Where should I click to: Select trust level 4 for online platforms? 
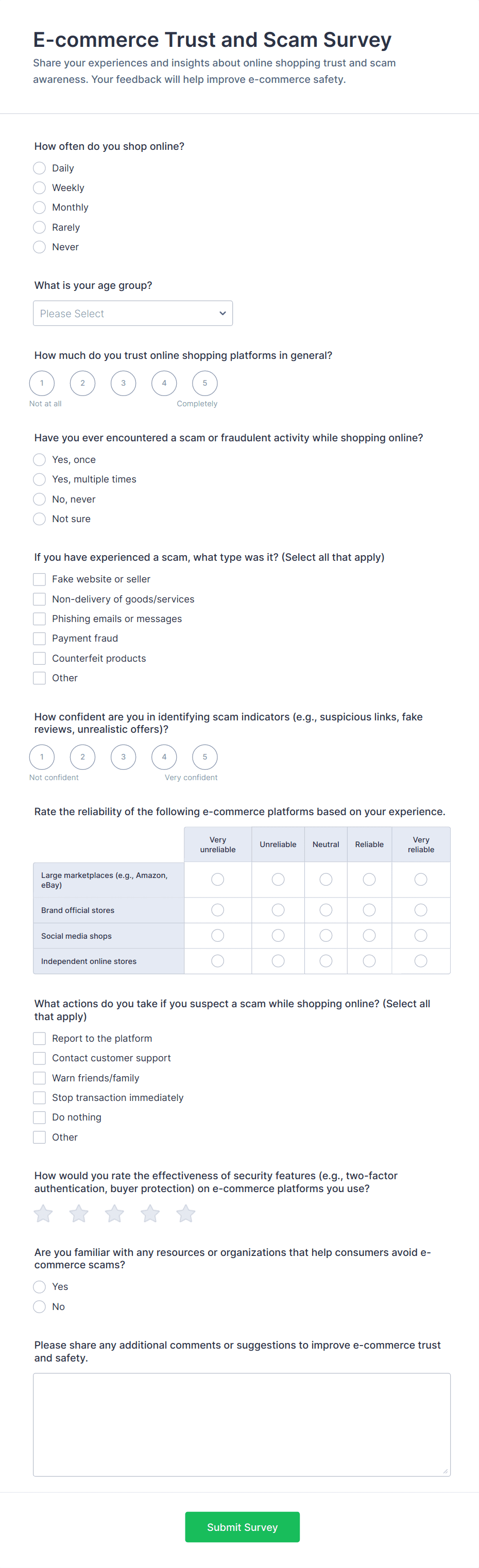(164, 383)
